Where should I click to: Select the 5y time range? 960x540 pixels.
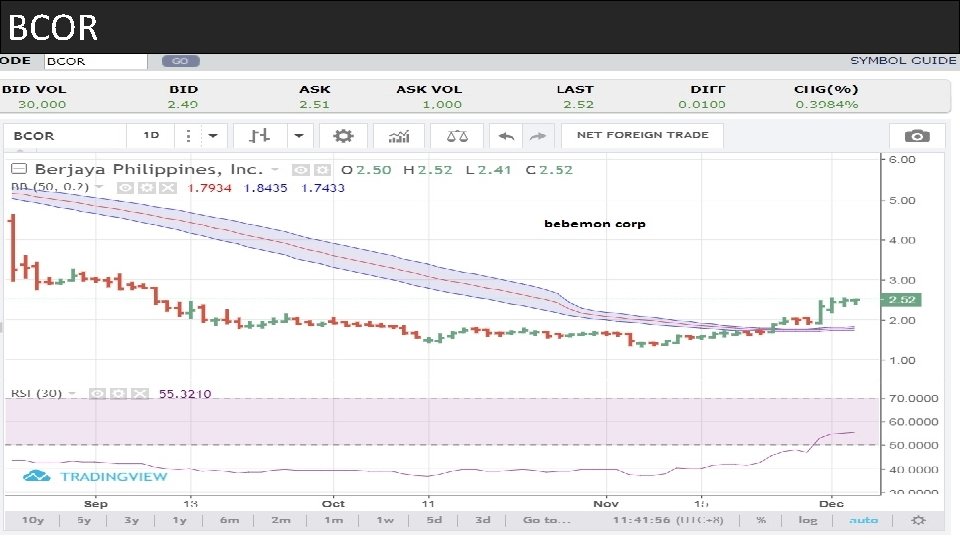pos(84,520)
